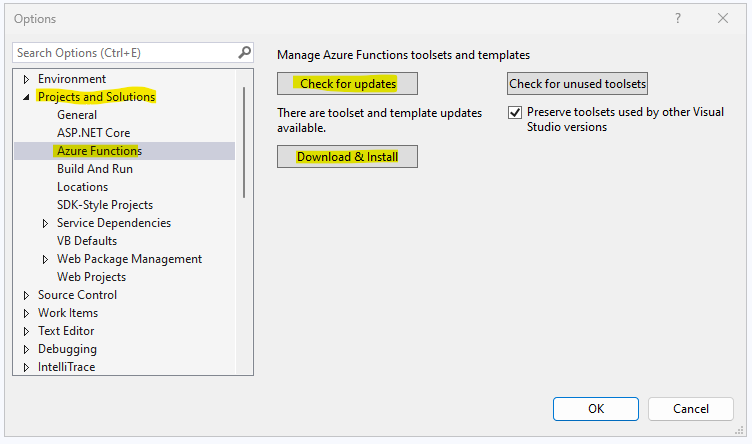
Task: Expand the Service Dependencies node
Action: click(45, 223)
